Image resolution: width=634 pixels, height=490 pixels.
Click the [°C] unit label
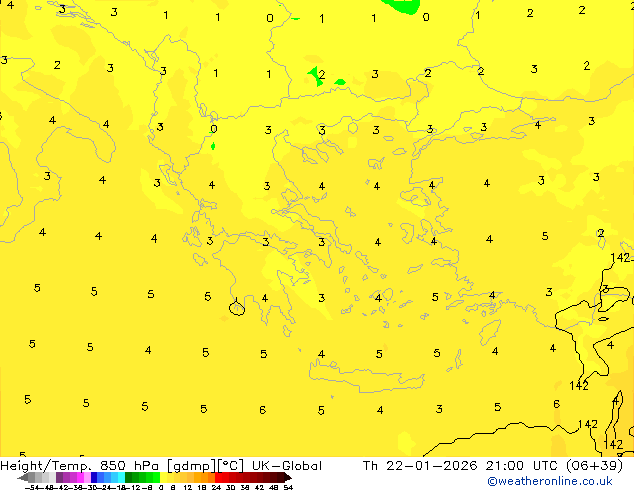pyautogui.click(x=231, y=466)
